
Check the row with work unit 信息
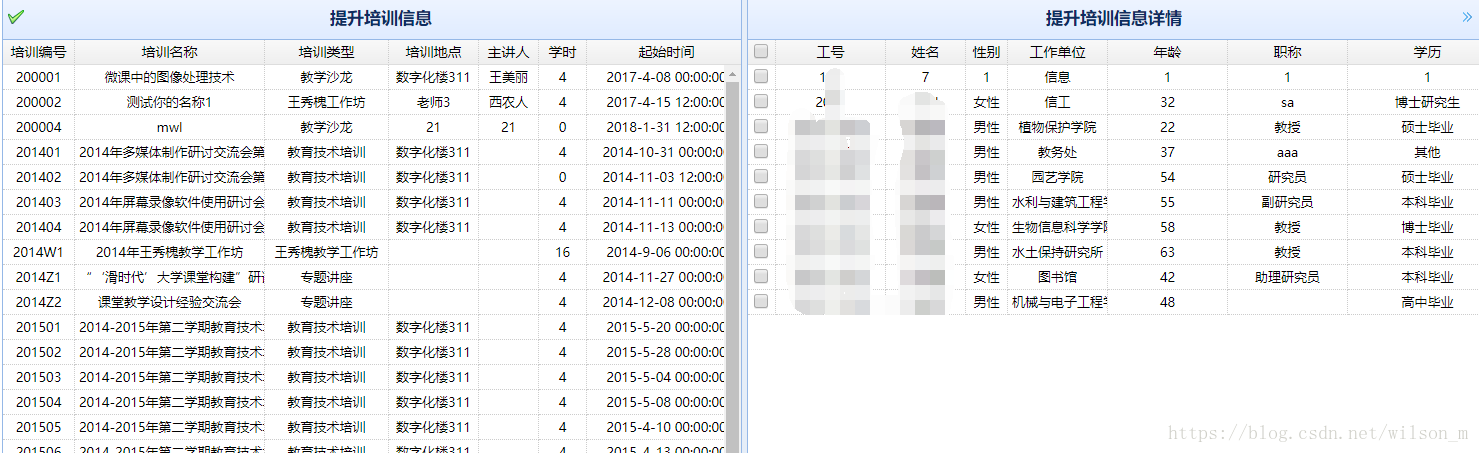(761, 77)
